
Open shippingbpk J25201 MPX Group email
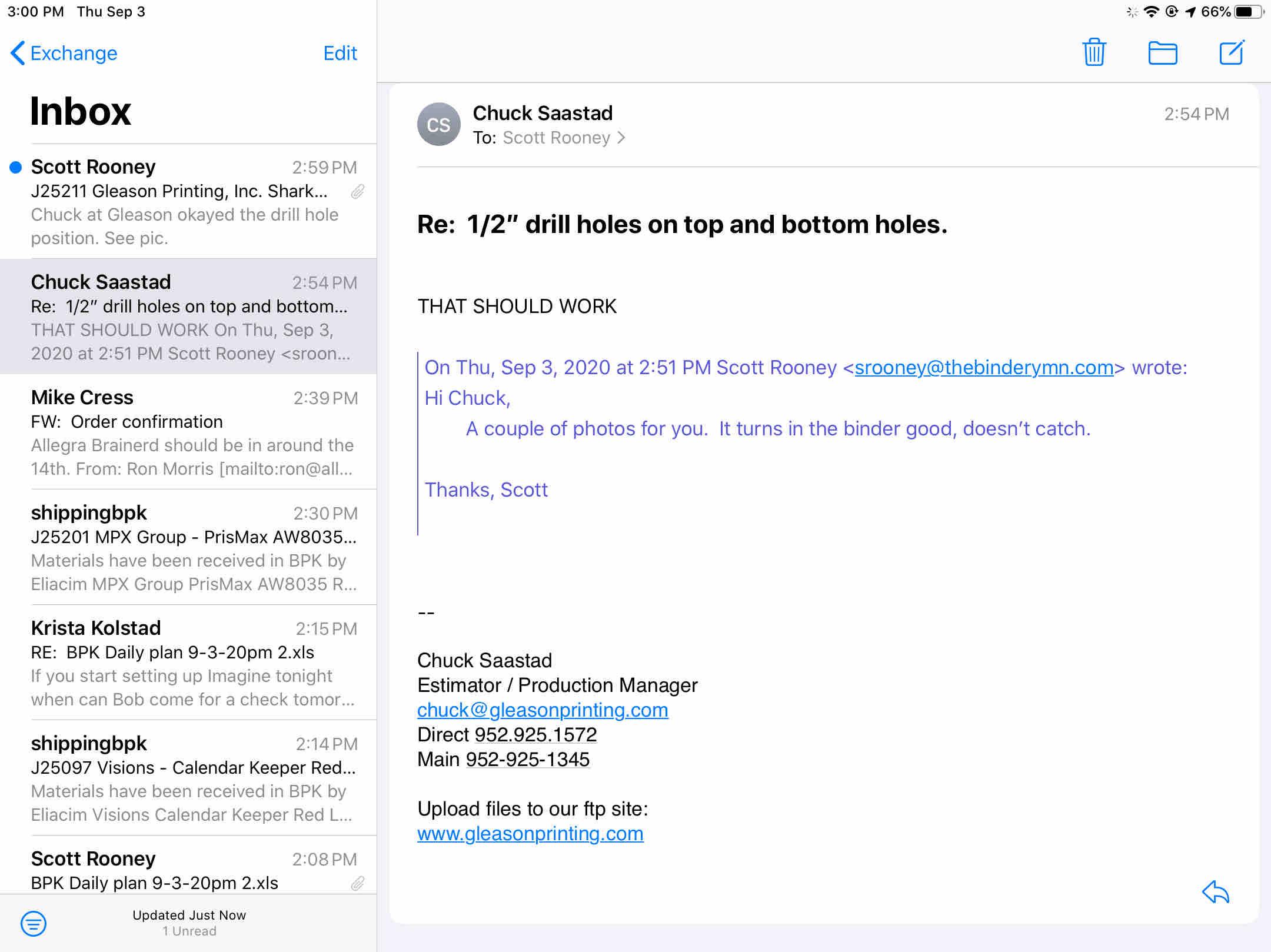[188, 548]
